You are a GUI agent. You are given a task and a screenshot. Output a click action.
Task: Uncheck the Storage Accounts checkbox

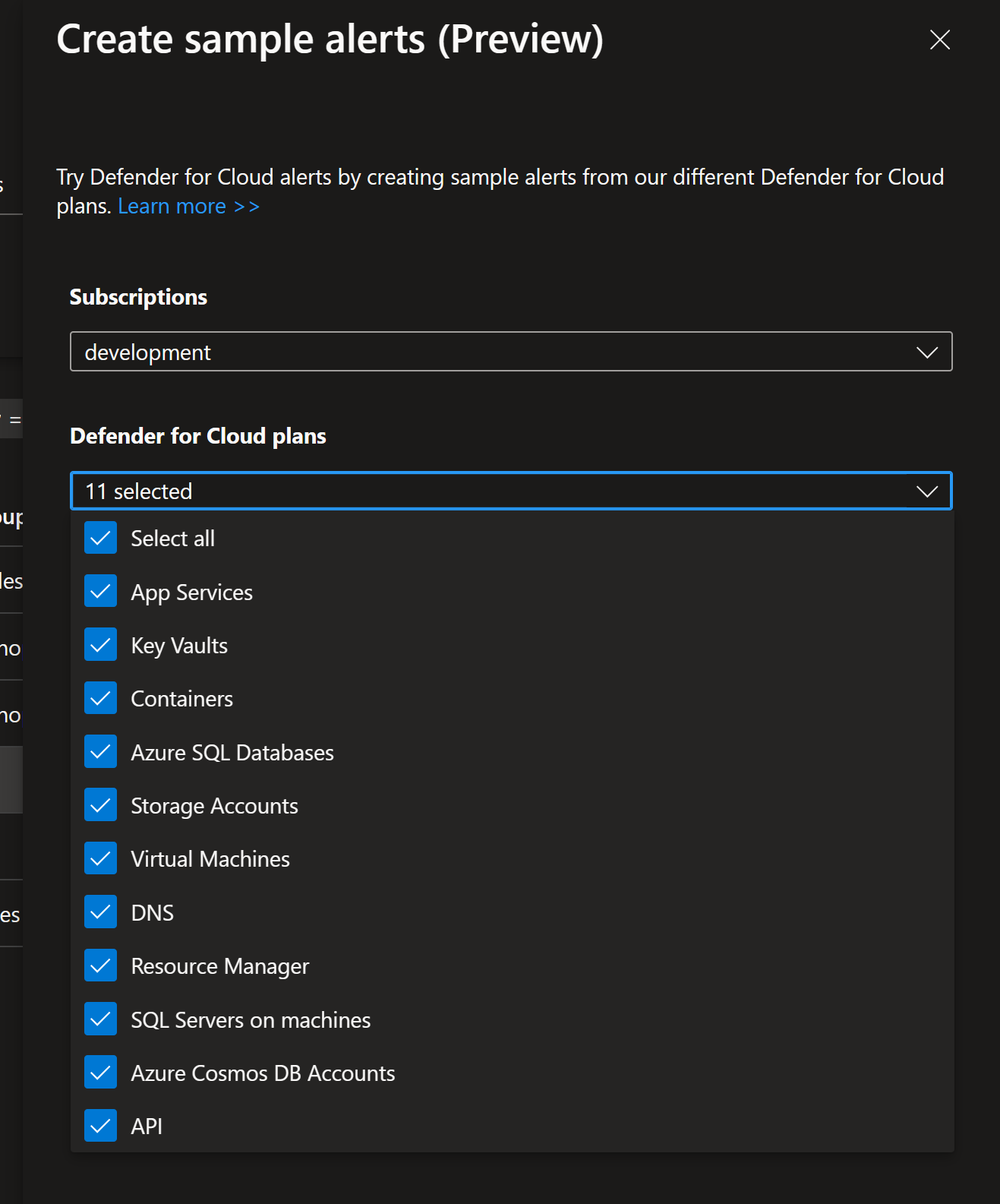tap(100, 806)
